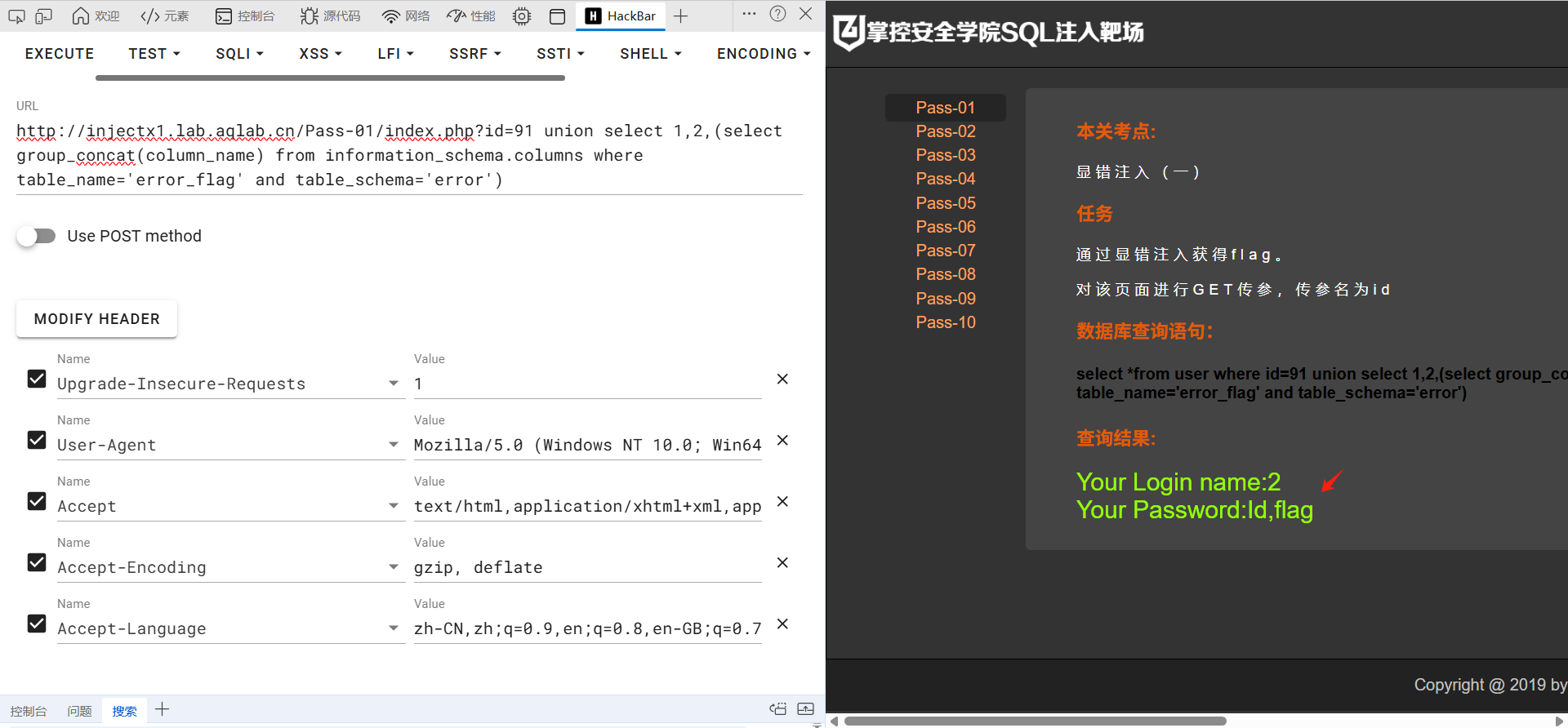Click the inspect element picker icon
The image size is (1568, 728).
click(16, 16)
